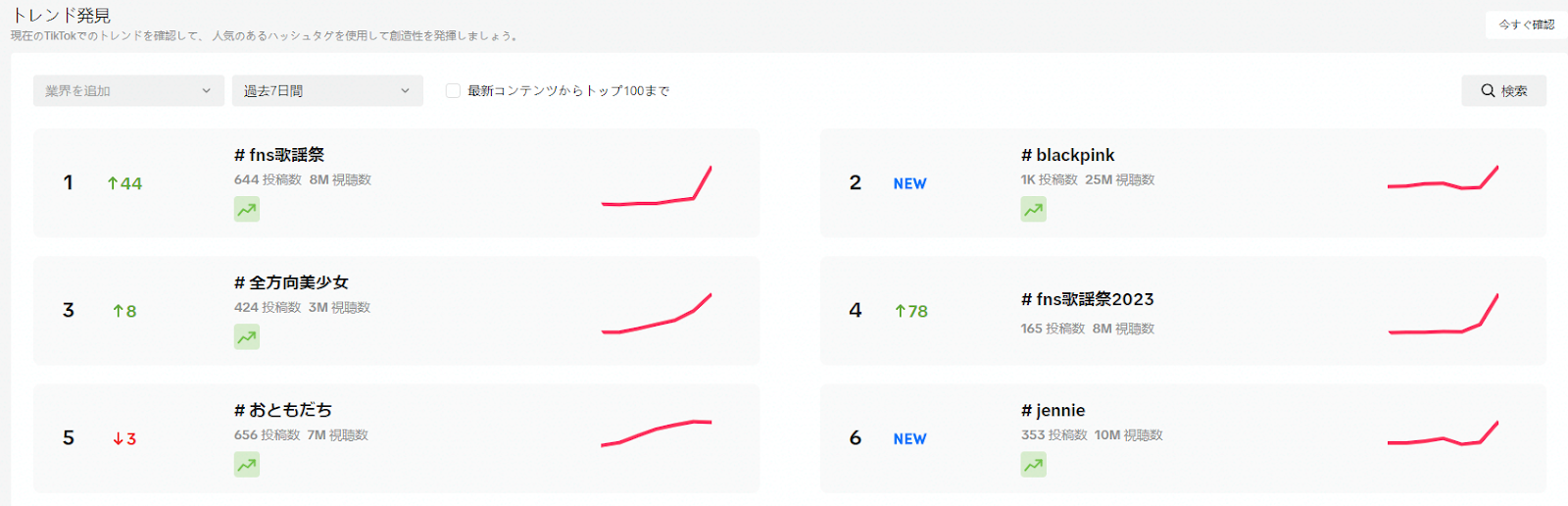Click the green up arrow beside rank 44
The image size is (1568, 506).
(113, 183)
